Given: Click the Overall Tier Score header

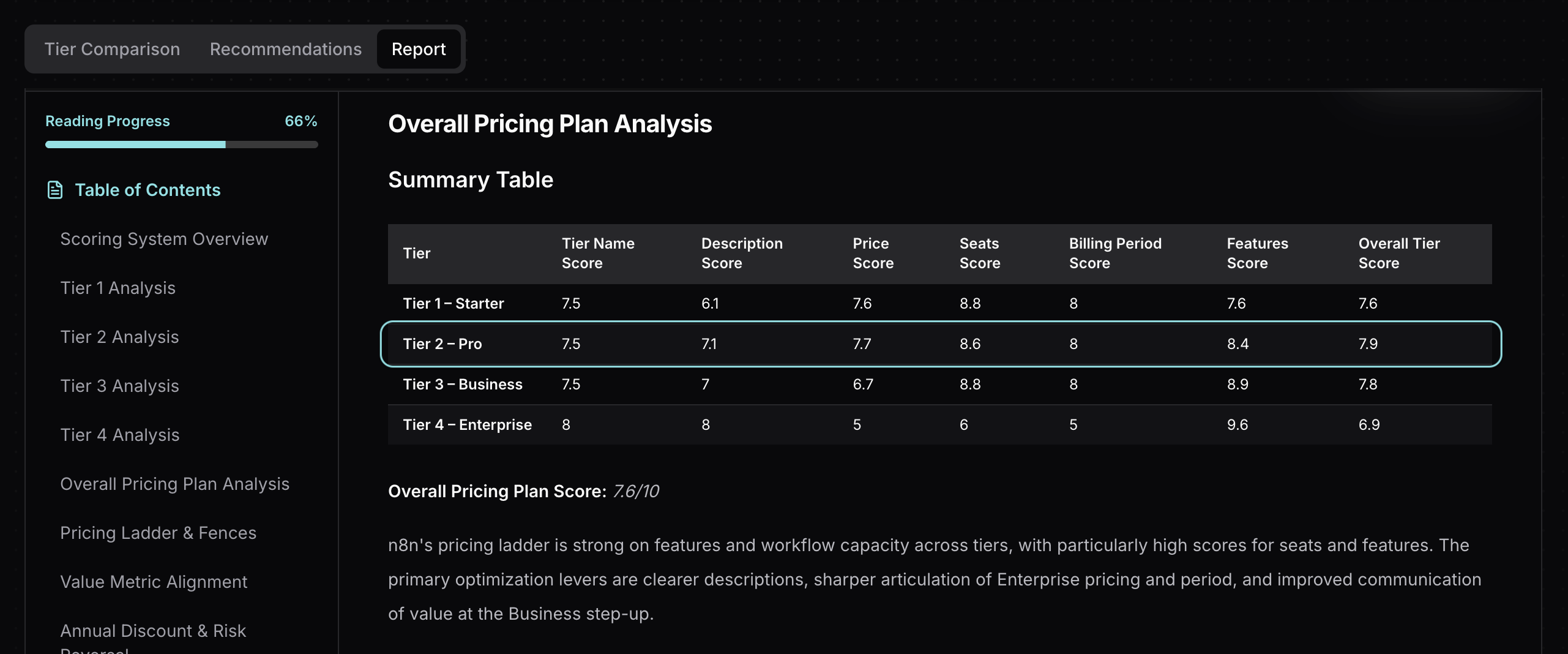Looking at the screenshot, I should (1399, 253).
